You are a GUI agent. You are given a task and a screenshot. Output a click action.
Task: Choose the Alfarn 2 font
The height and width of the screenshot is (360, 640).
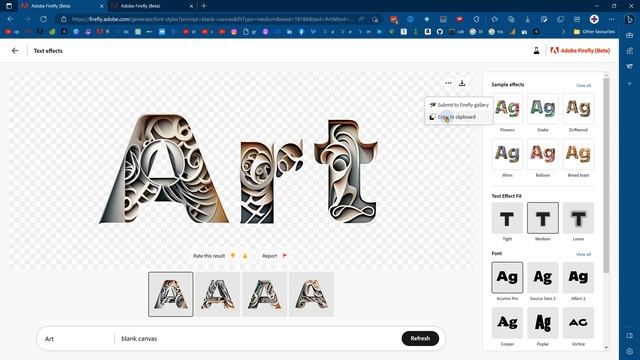578,278
